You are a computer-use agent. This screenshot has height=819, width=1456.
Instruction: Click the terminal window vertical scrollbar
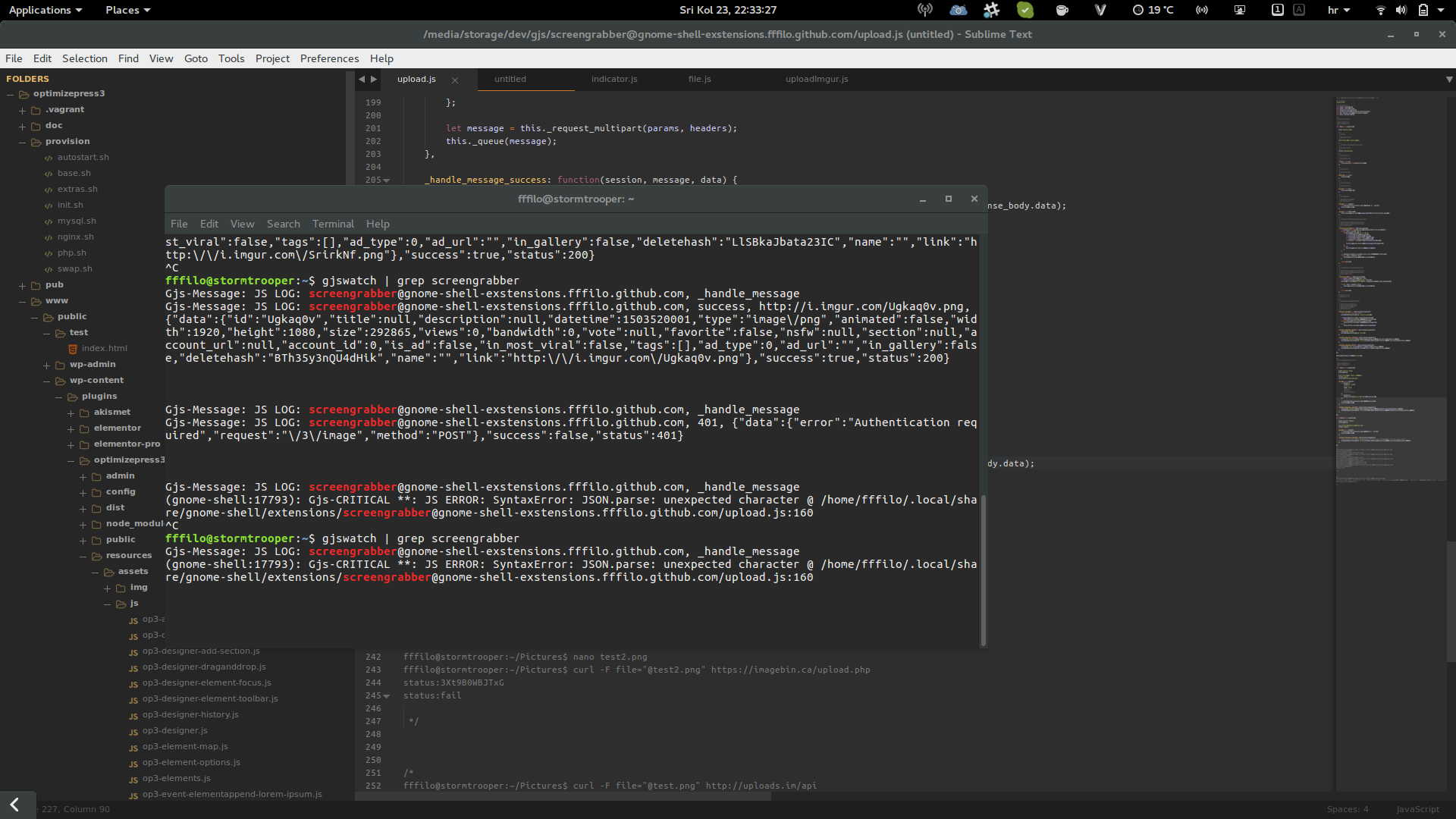point(984,570)
